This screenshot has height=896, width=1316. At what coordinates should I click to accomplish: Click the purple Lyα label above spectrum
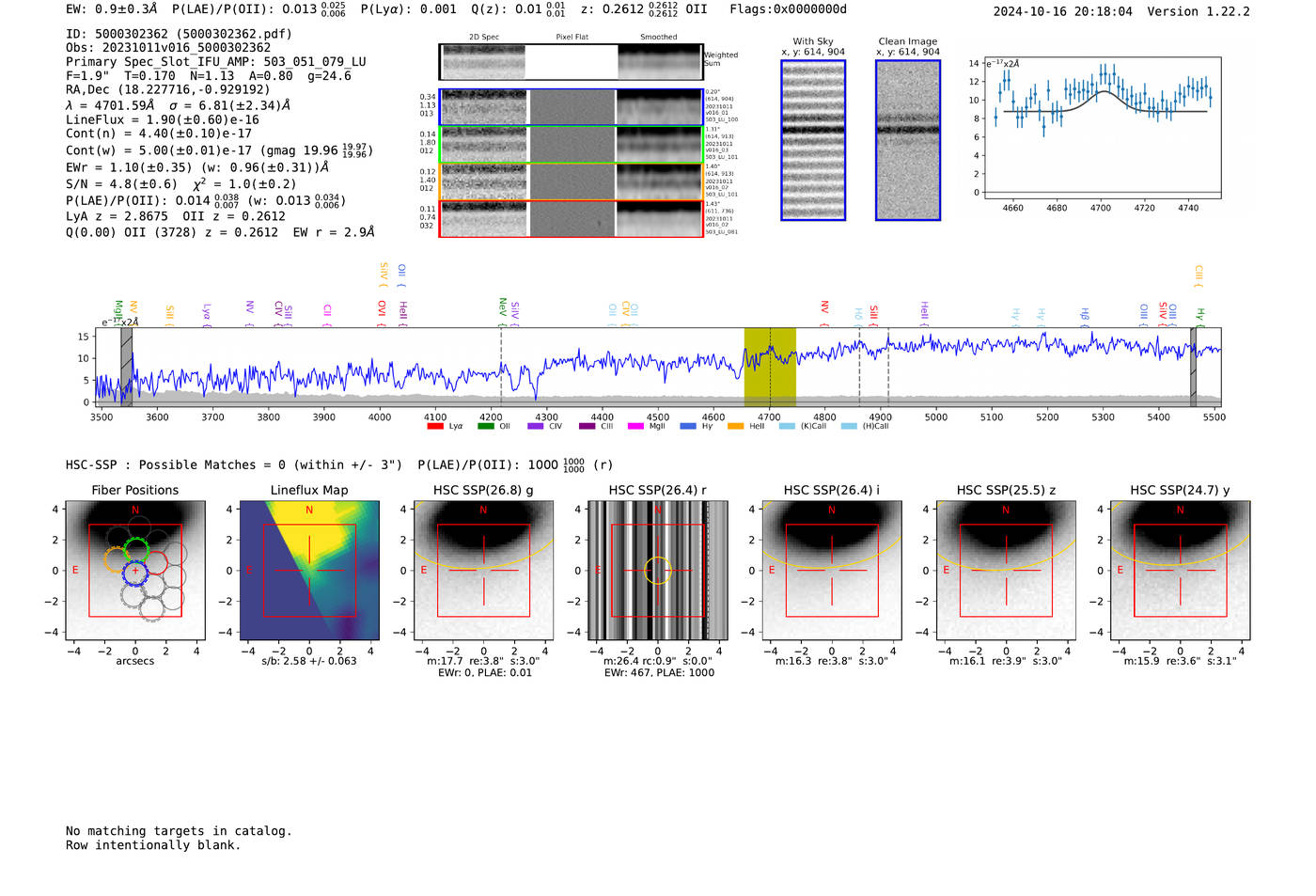pos(207,313)
